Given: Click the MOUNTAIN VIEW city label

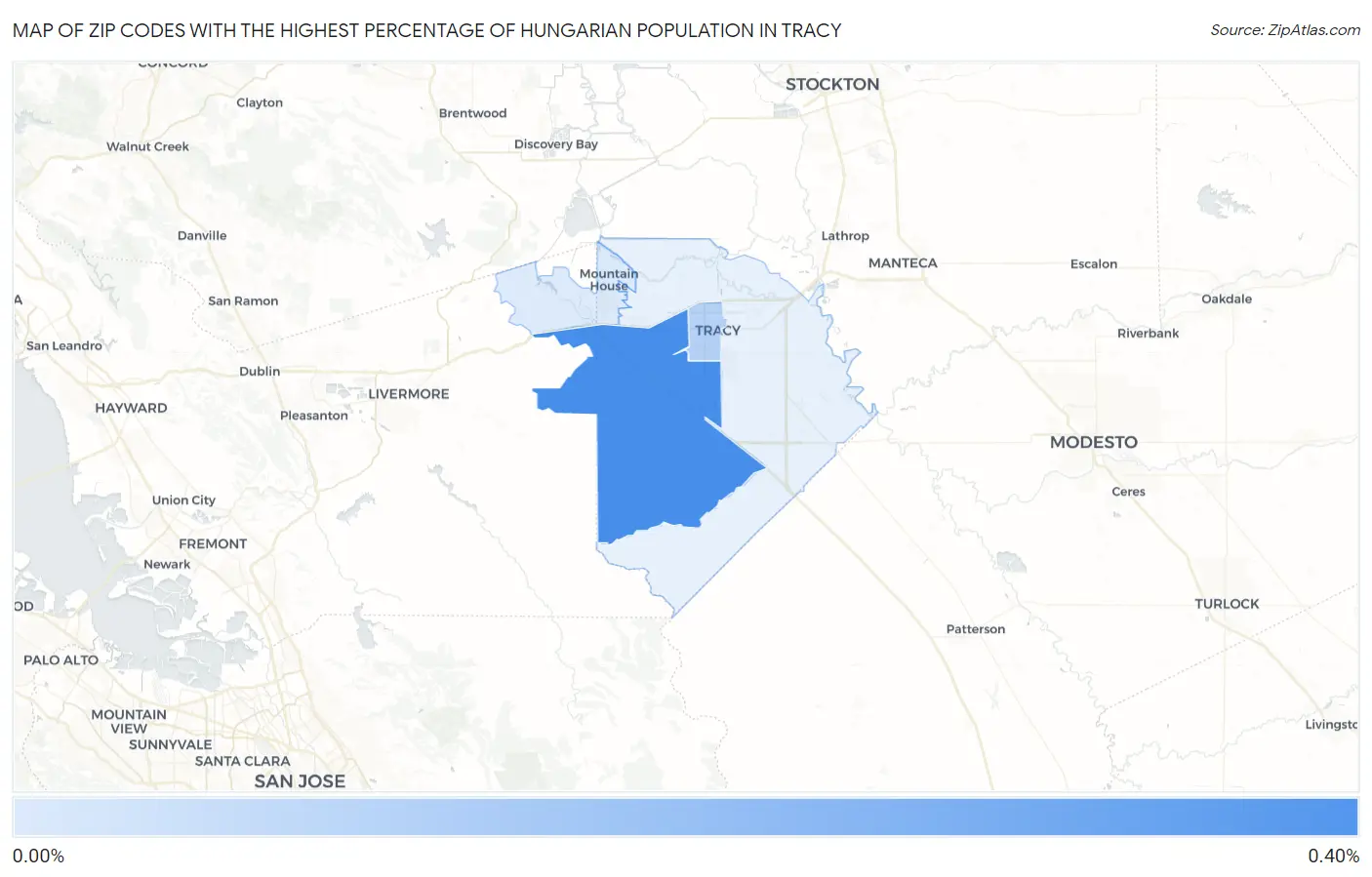Looking at the screenshot, I should coord(129,722).
